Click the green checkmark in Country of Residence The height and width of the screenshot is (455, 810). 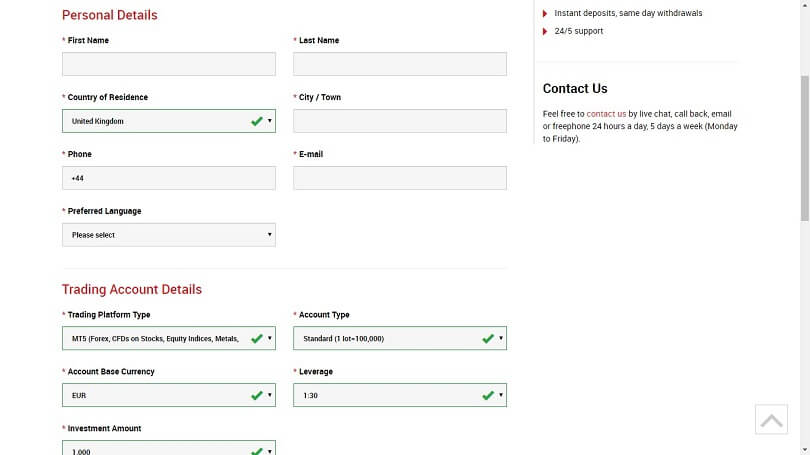tap(257, 121)
